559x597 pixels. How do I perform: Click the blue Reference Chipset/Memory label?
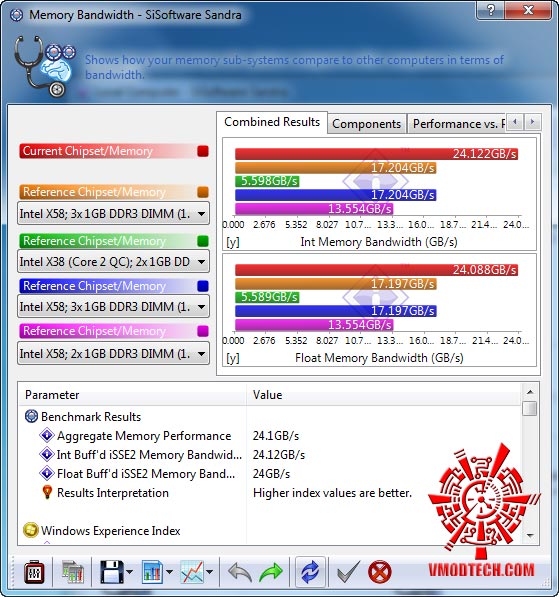94,286
